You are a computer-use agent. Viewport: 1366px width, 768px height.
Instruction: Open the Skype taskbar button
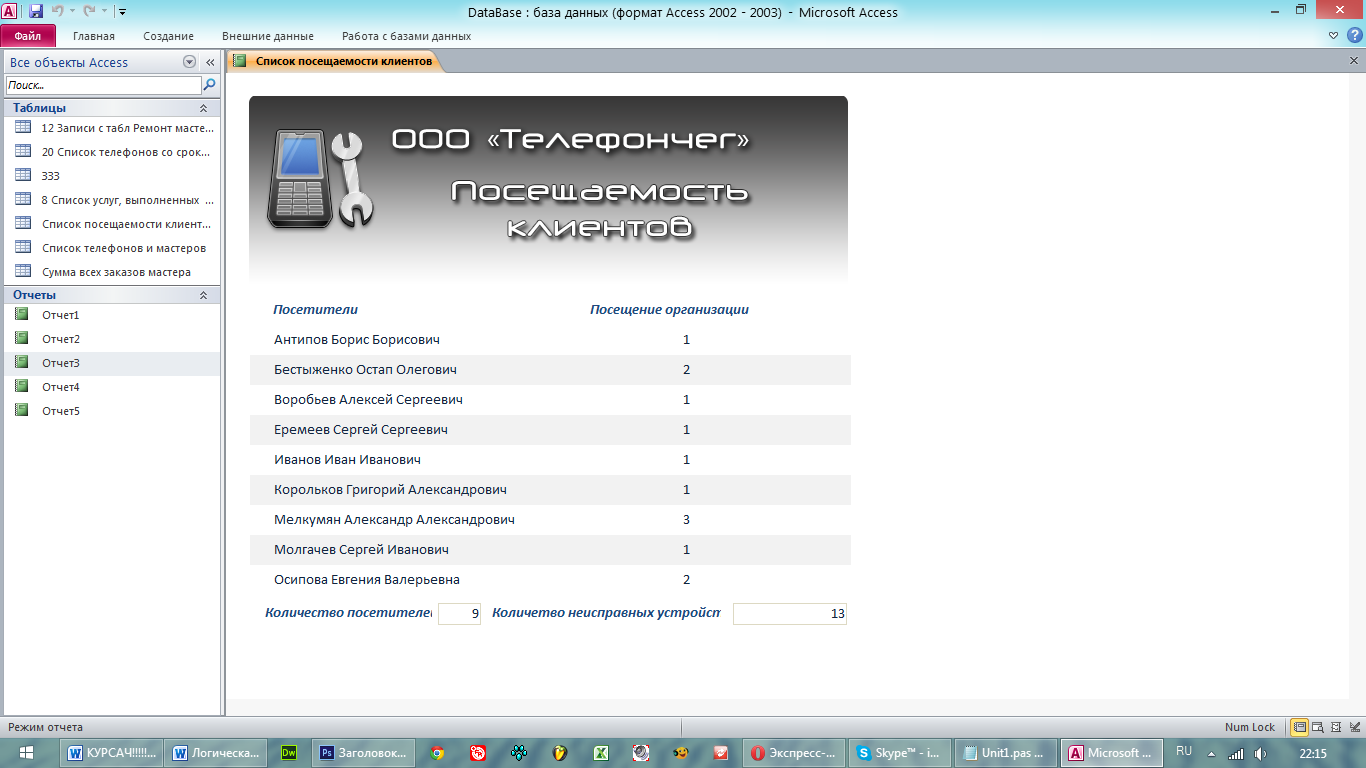click(x=898, y=753)
